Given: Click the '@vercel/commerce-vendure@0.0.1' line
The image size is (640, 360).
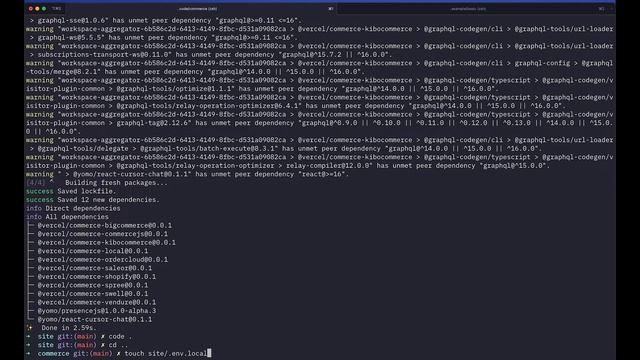Looking at the screenshot, I should point(97,302).
